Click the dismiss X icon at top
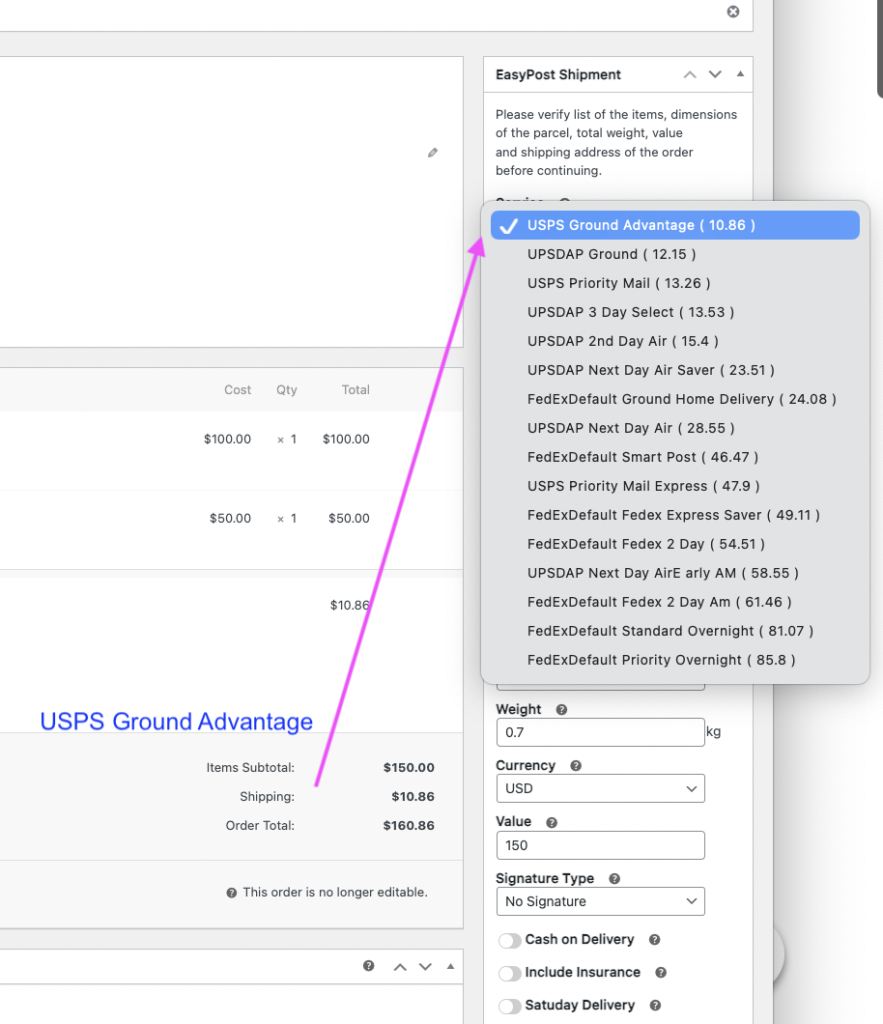 coord(733,12)
